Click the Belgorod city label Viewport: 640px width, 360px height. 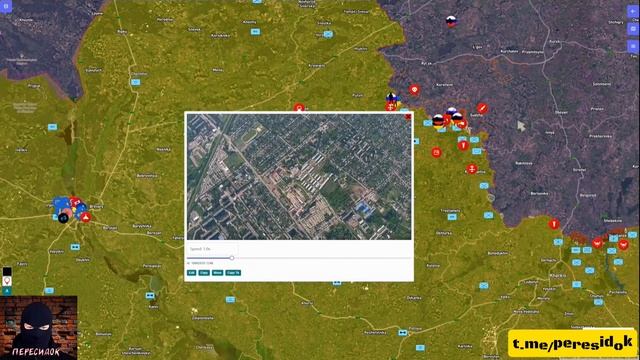tap(587, 196)
